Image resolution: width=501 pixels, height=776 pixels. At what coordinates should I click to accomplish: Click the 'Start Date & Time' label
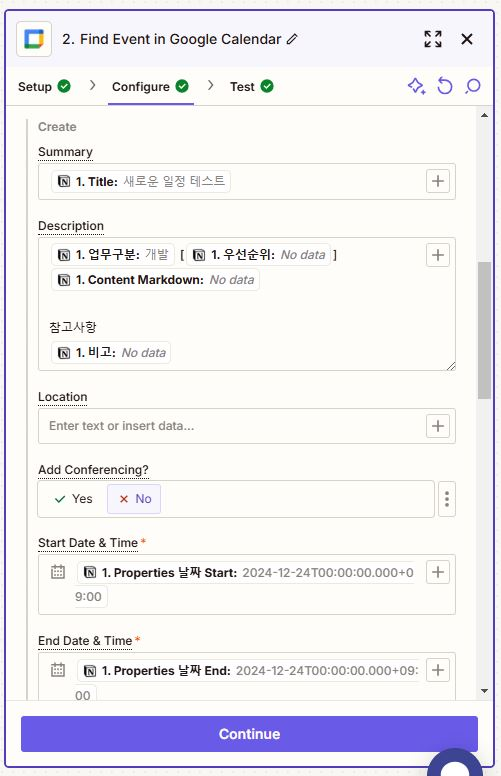88,543
